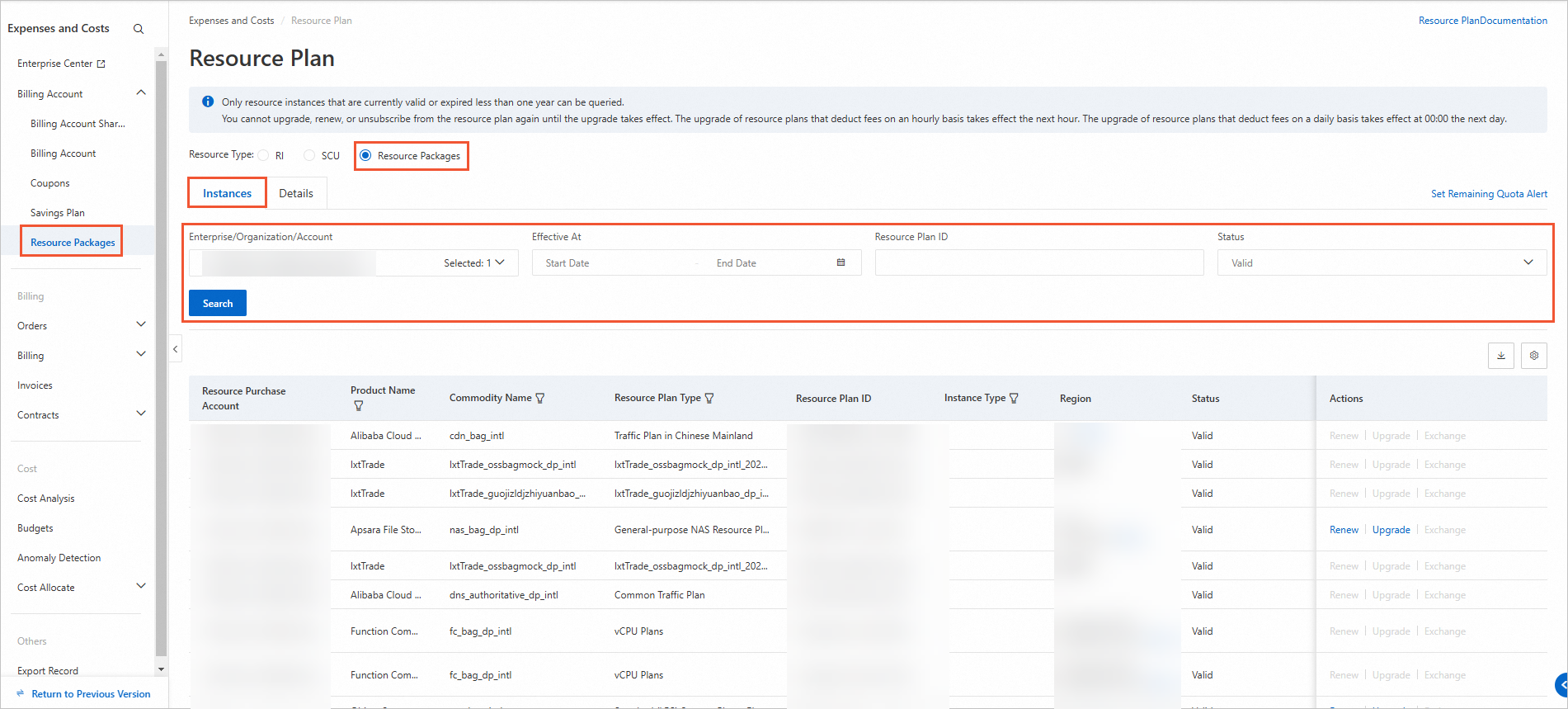The width and height of the screenshot is (1568, 709).
Task: Open Resource Packages in the sidebar
Action: click(x=73, y=243)
